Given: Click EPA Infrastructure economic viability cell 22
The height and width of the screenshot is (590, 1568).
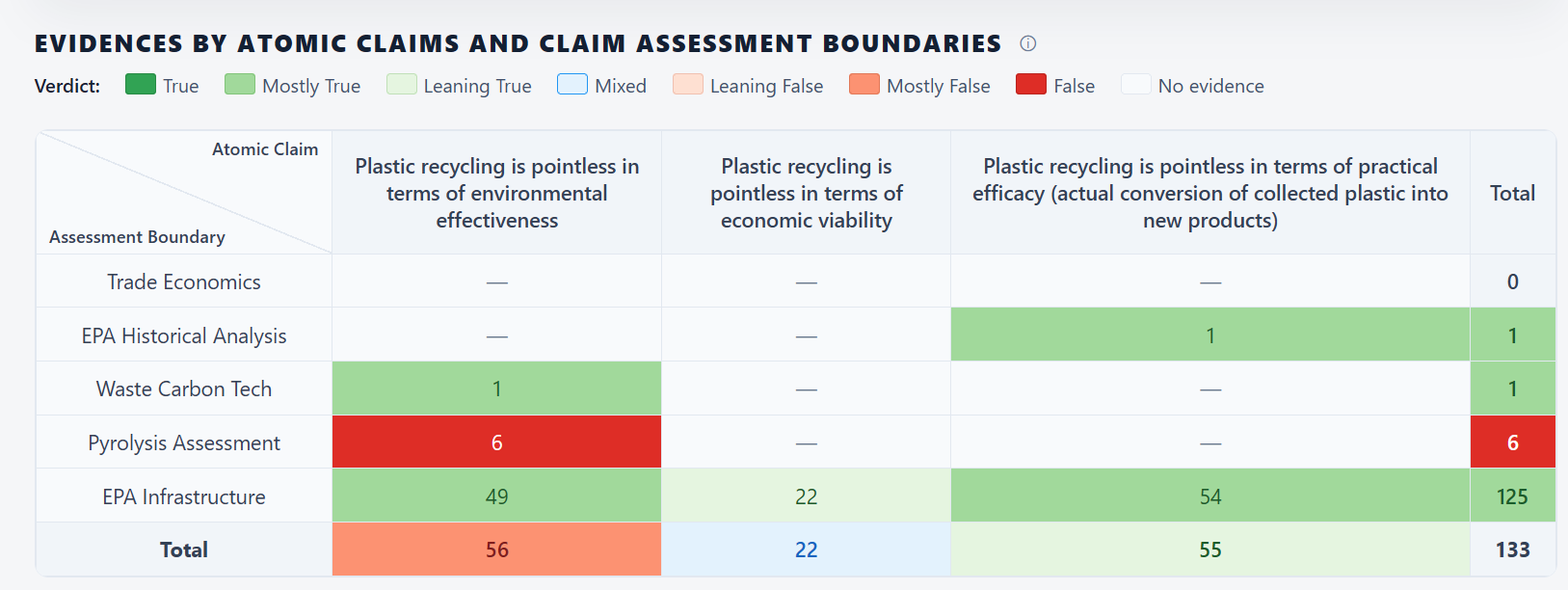Looking at the screenshot, I should pos(806,496).
